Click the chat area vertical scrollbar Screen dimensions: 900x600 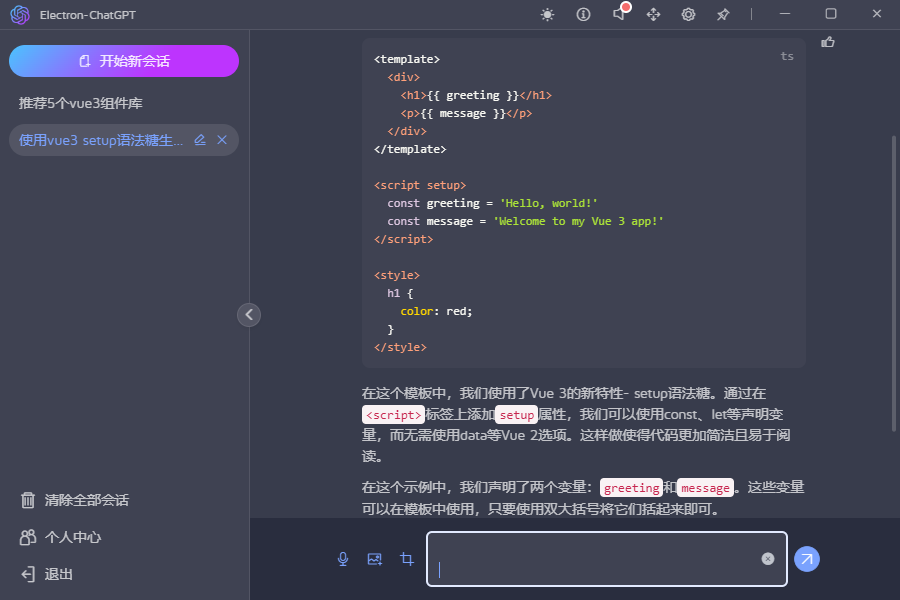[894, 283]
